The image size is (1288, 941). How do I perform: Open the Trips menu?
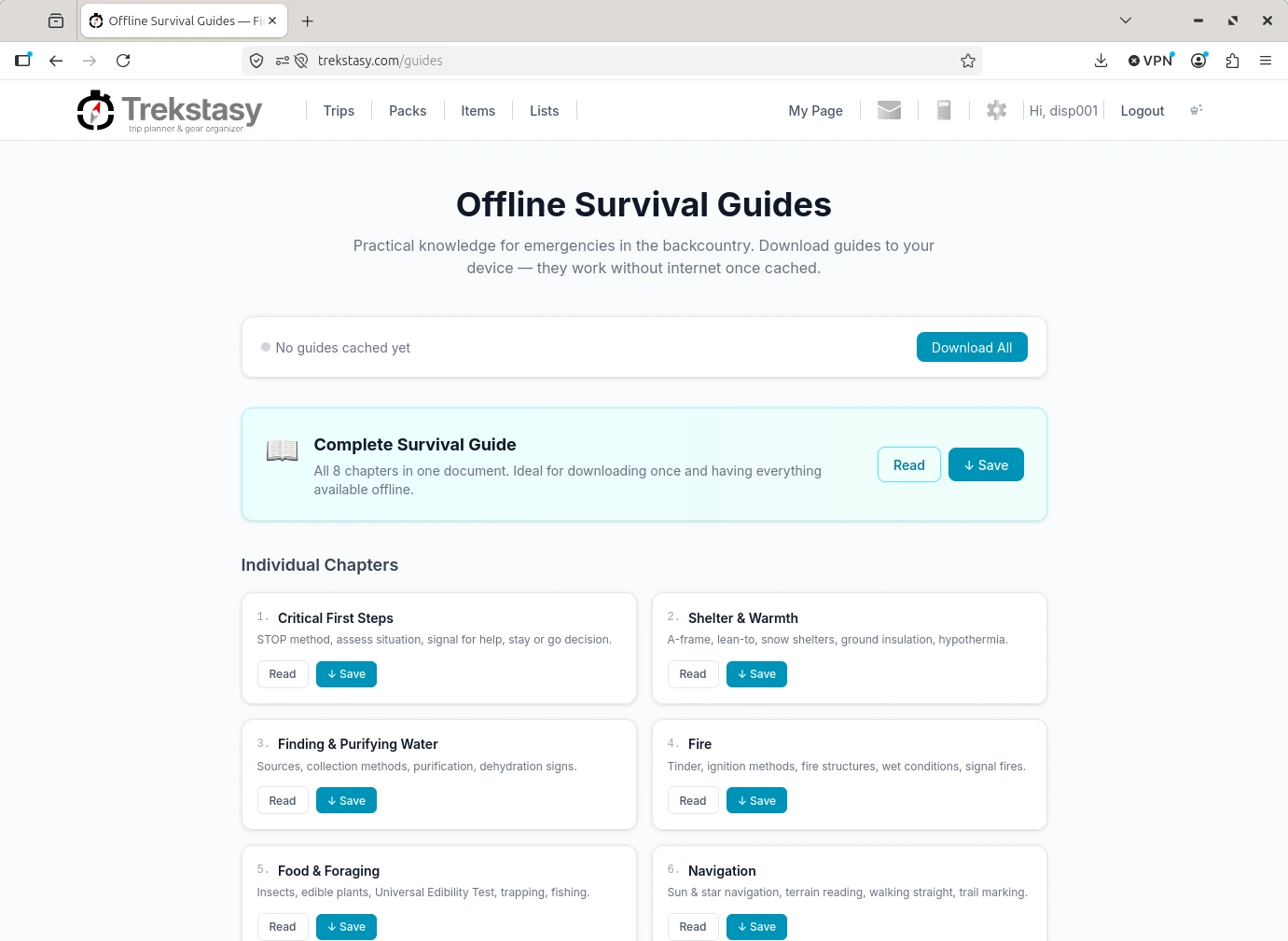point(339,110)
